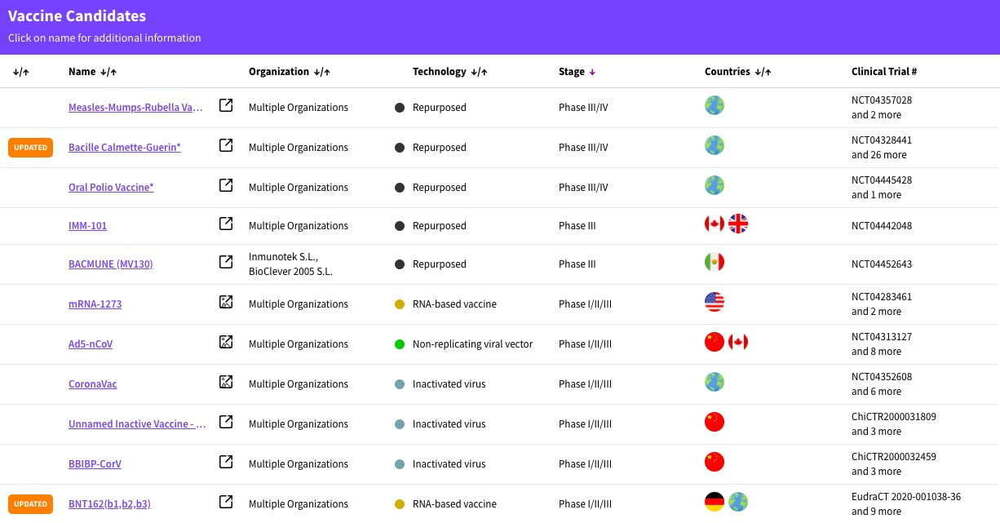This screenshot has width=1000, height=523.
Task: Open external link icon for mRNA-1273
Action: 226,302
